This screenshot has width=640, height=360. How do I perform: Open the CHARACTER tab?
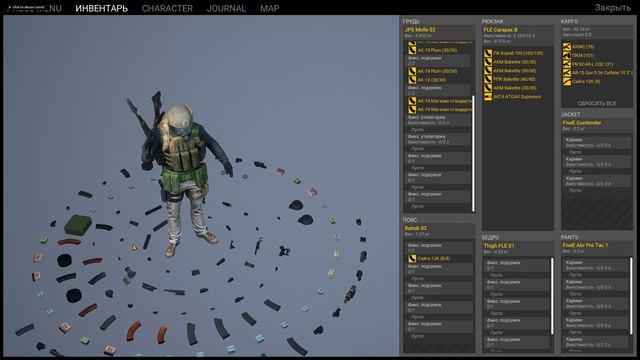[x=167, y=8]
